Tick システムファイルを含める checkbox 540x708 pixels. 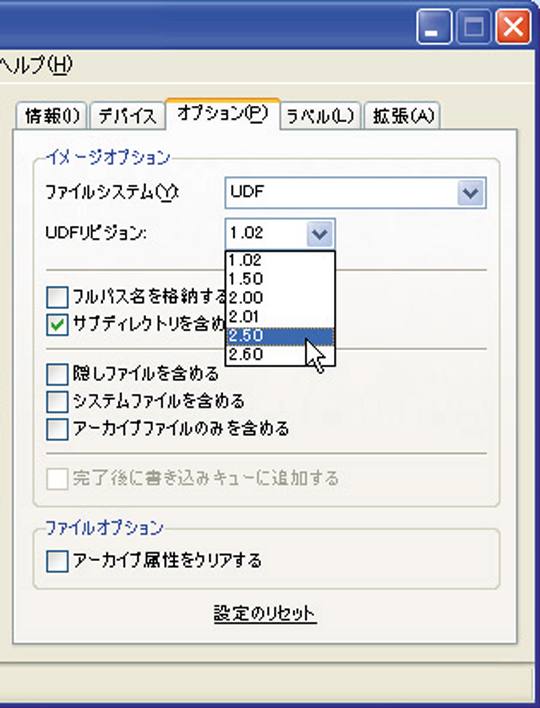point(57,401)
